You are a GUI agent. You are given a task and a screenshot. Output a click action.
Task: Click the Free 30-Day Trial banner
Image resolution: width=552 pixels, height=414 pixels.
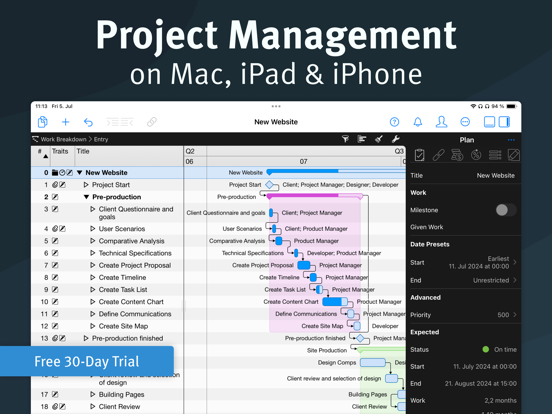click(87, 361)
